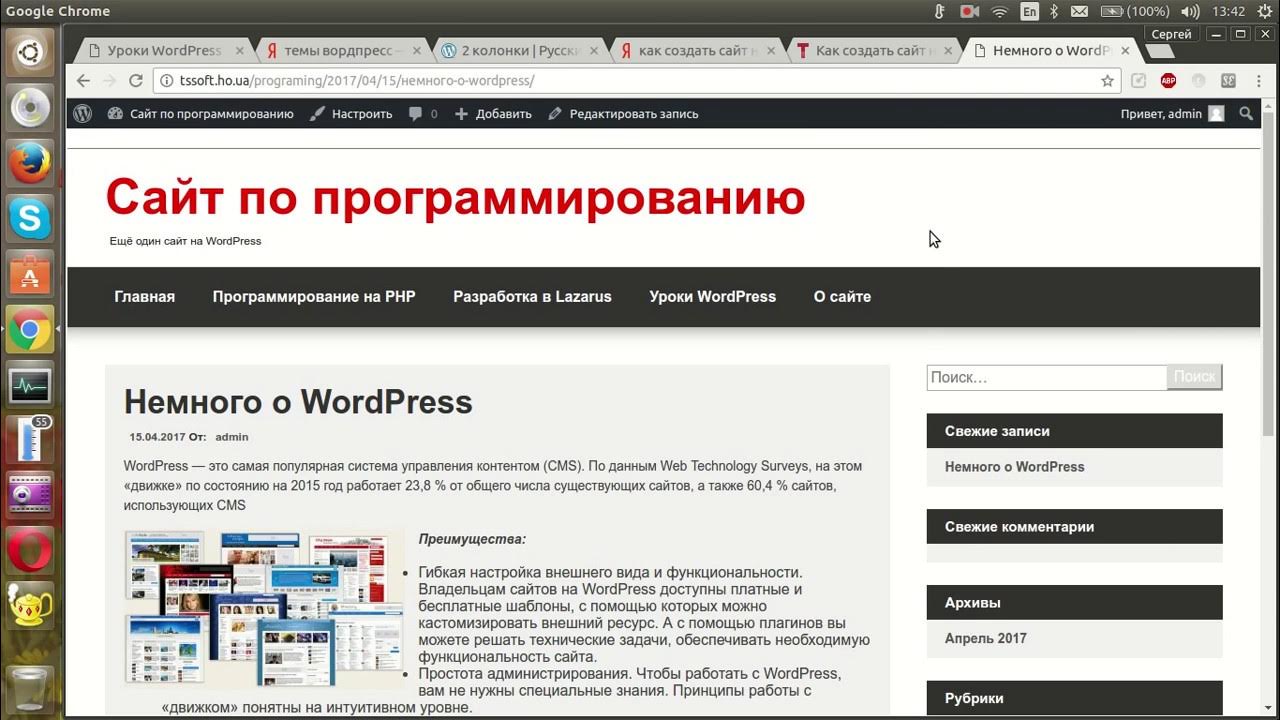Click the post date 15.04.2017
Image resolution: width=1280 pixels, height=720 pixels.
[157, 437]
